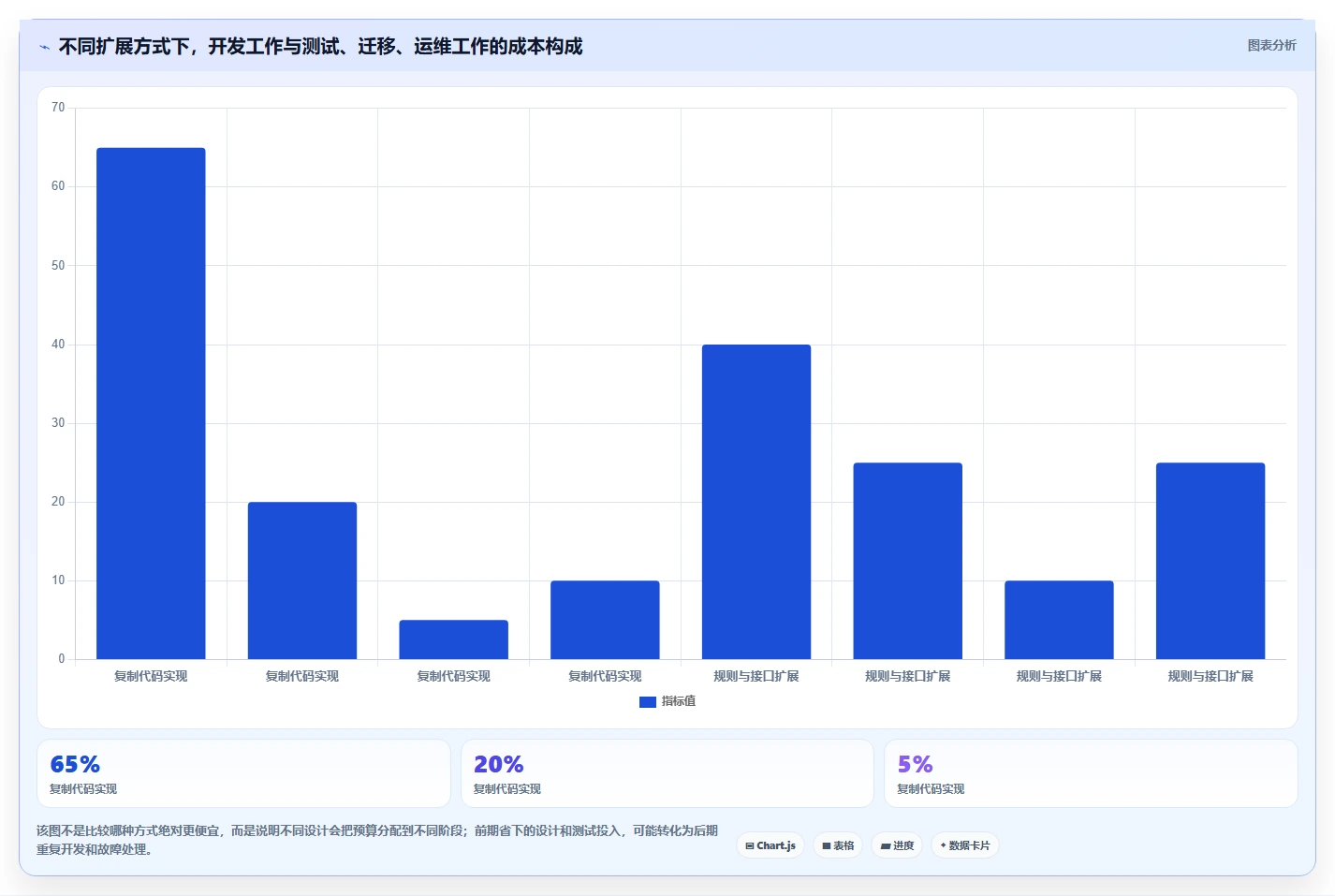Click the 进度 tag
This screenshot has width=1335, height=896.
(x=897, y=845)
